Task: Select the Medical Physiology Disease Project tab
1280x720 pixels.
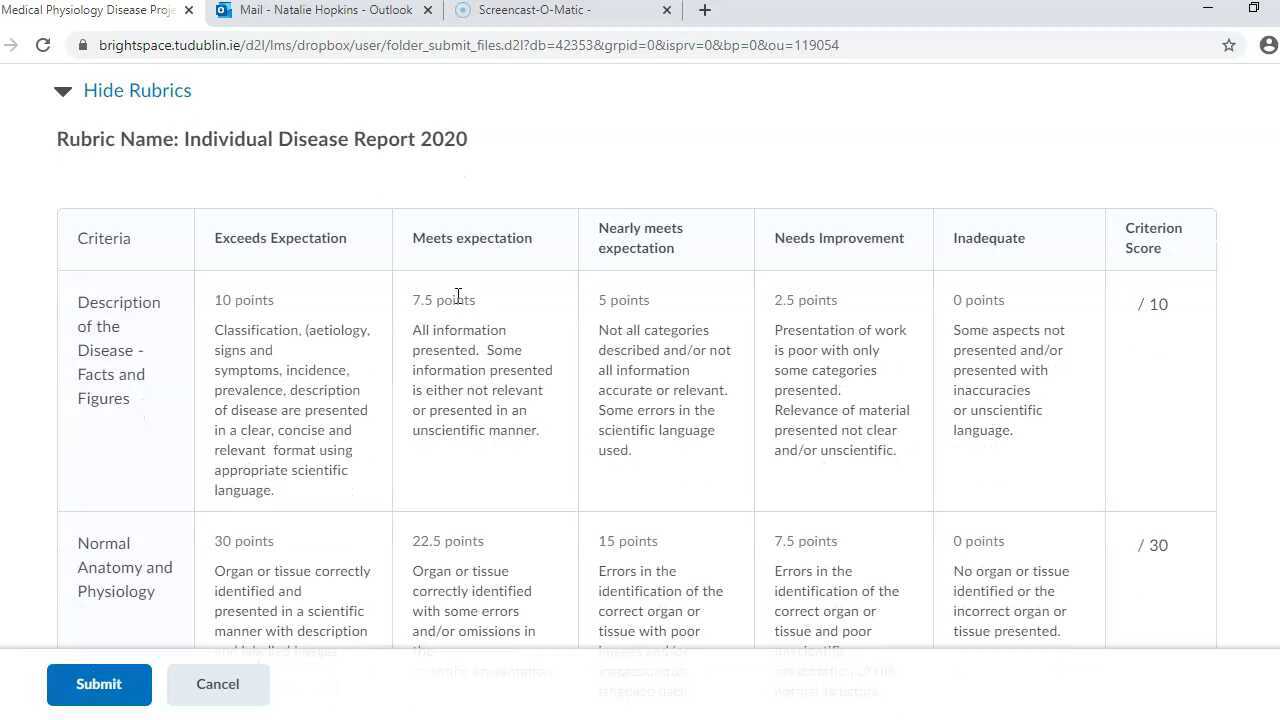Action: click(x=88, y=10)
